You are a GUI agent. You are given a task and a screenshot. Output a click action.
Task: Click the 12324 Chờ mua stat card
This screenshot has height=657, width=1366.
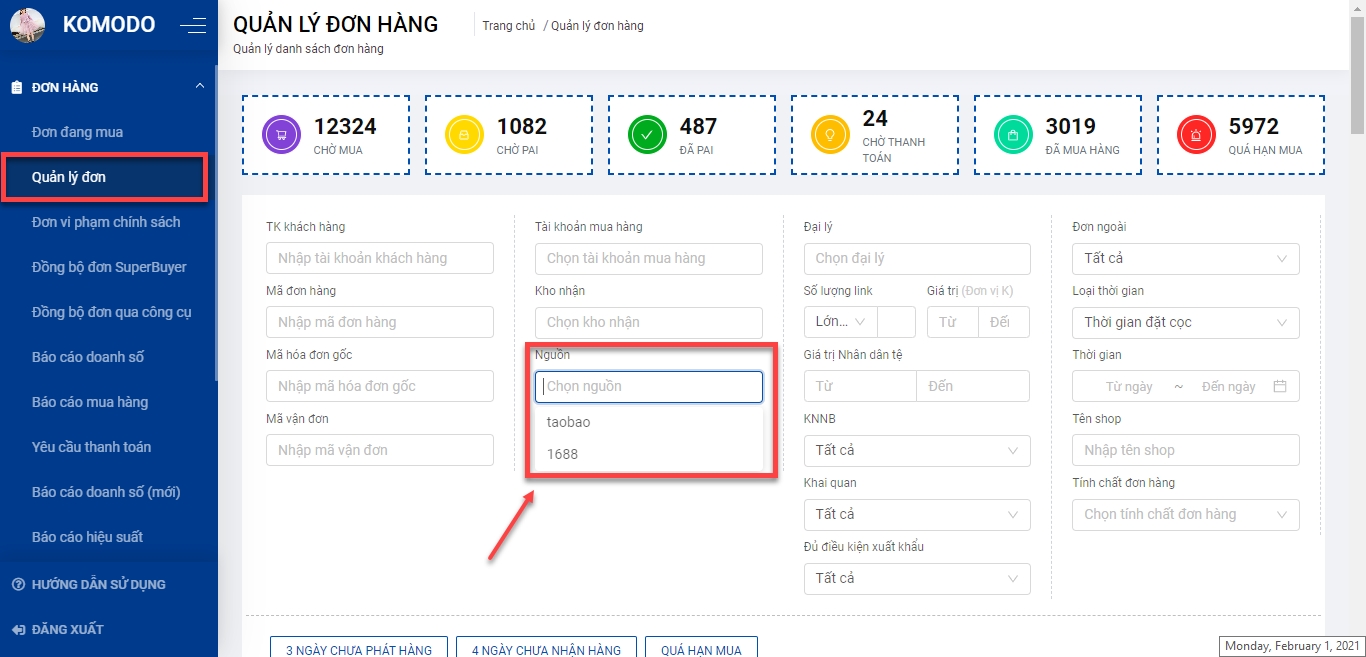(326, 137)
